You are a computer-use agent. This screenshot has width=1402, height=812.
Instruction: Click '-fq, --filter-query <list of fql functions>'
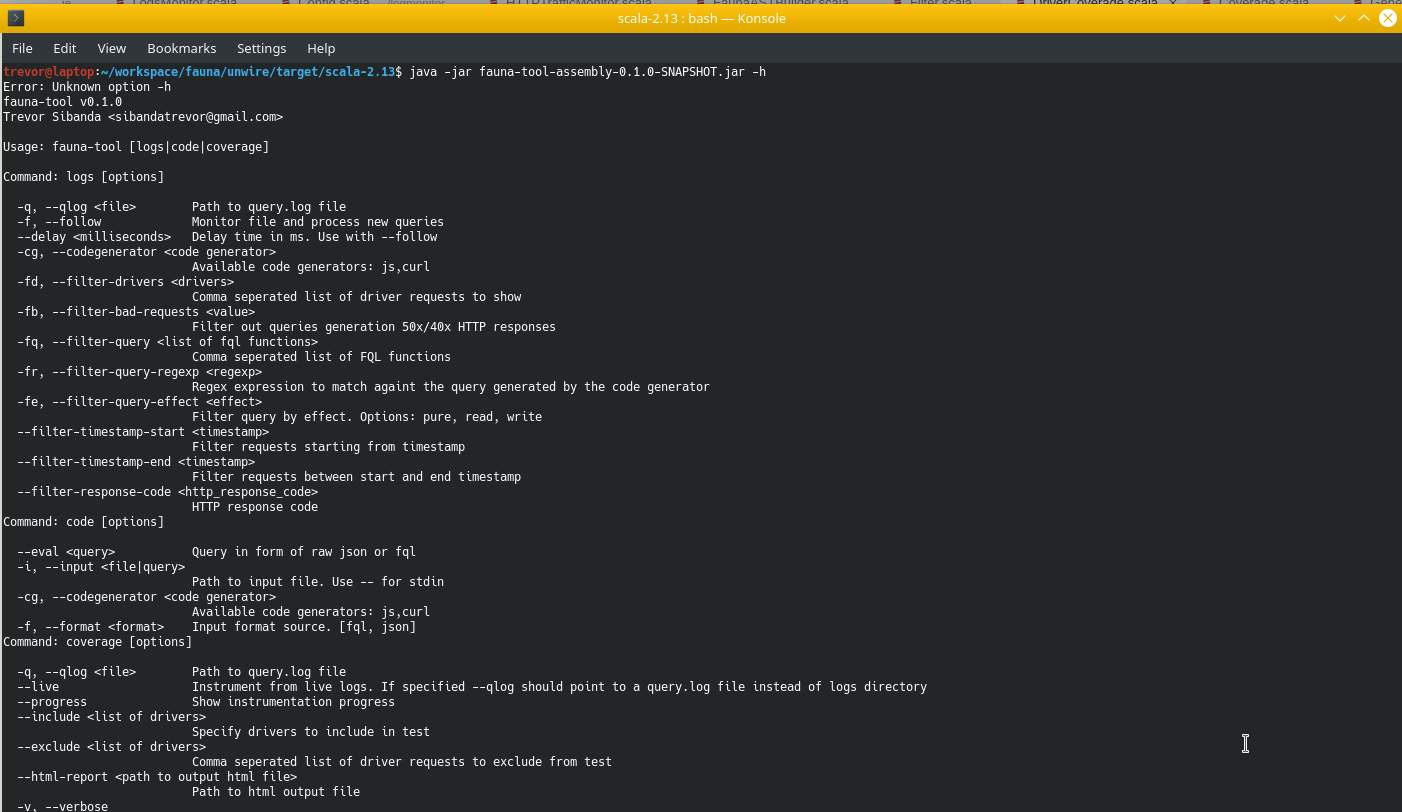(167, 342)
